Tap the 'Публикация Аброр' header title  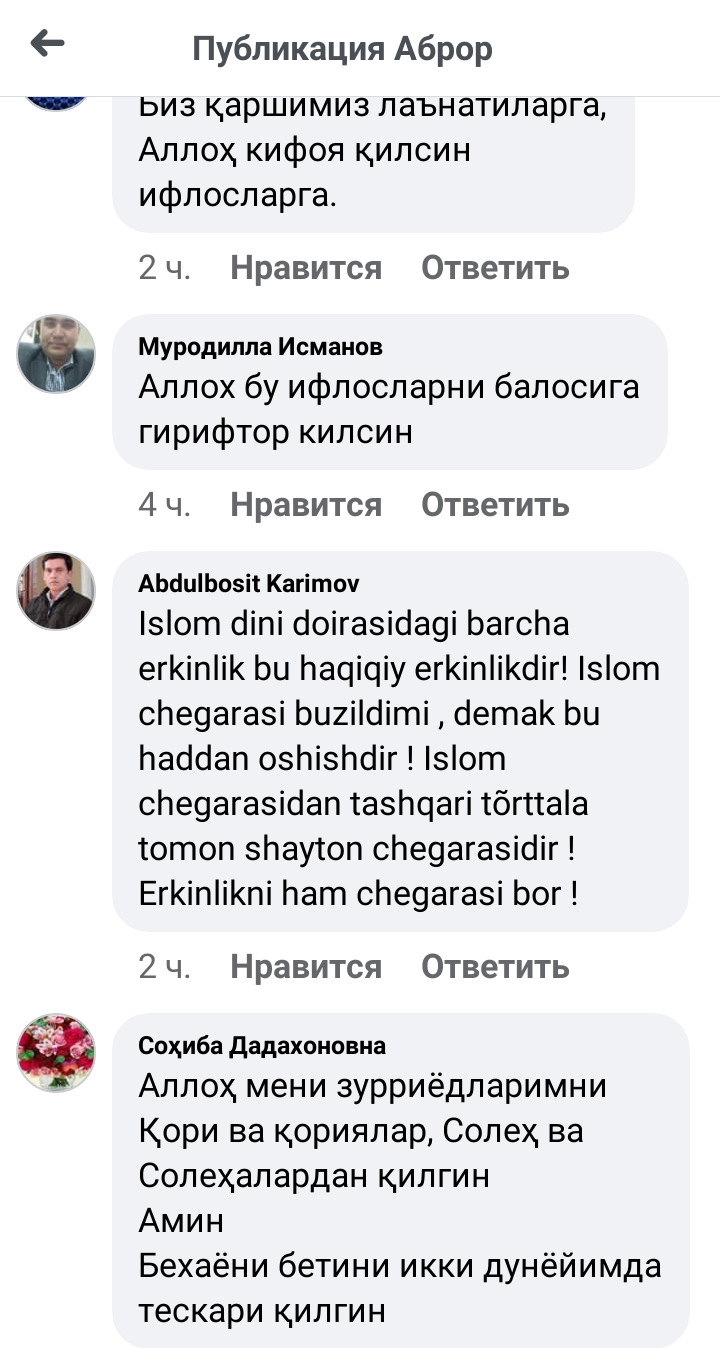tap(342, 48)
